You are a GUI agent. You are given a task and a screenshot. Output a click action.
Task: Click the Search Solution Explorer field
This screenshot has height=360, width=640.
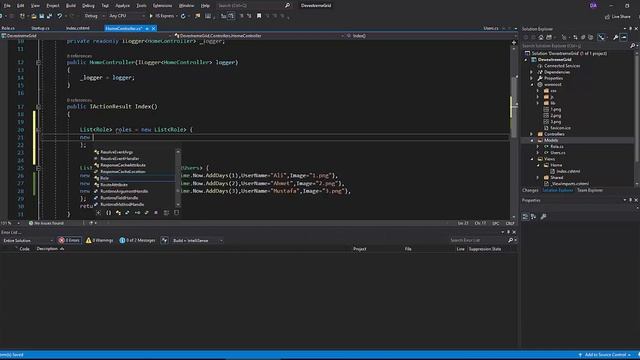click(575, 46)
